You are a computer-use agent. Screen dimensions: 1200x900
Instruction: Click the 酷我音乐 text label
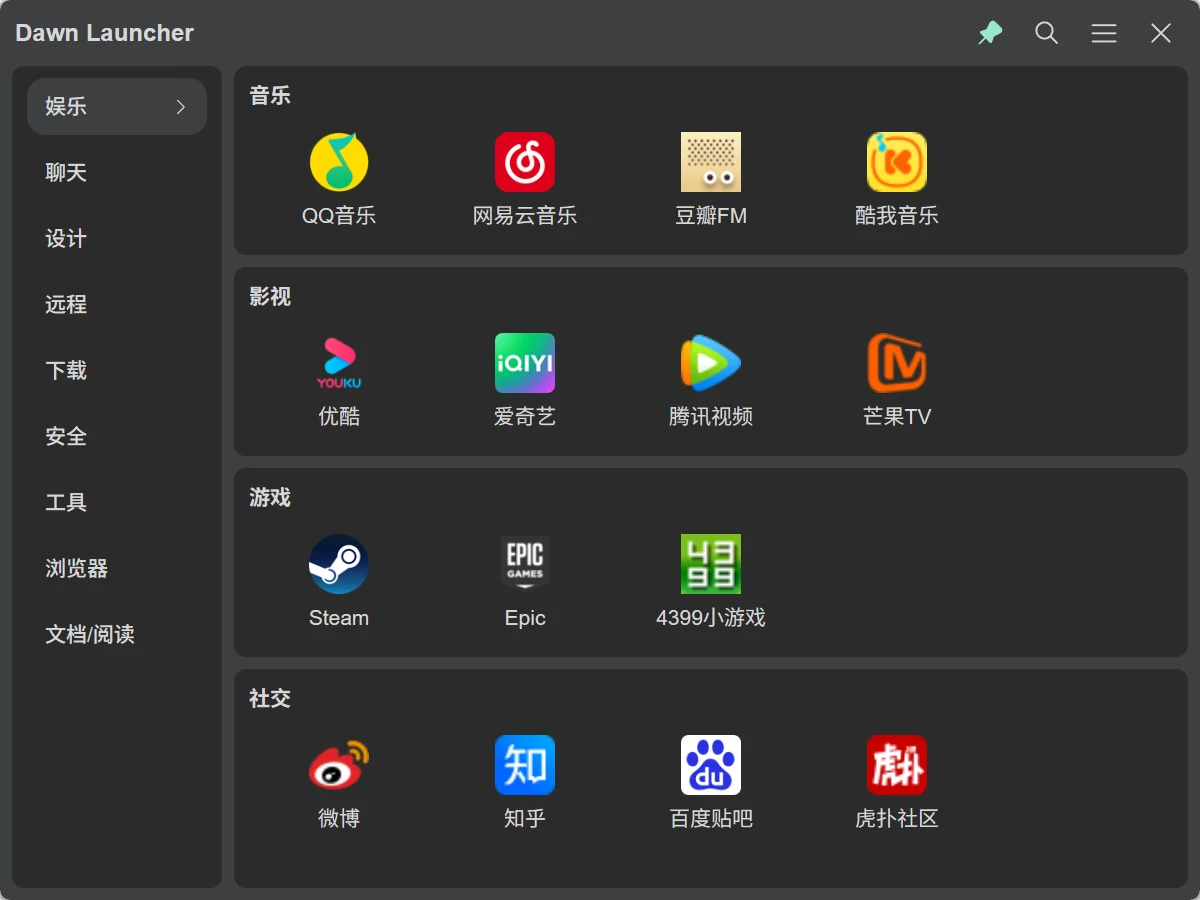point(897,216)
